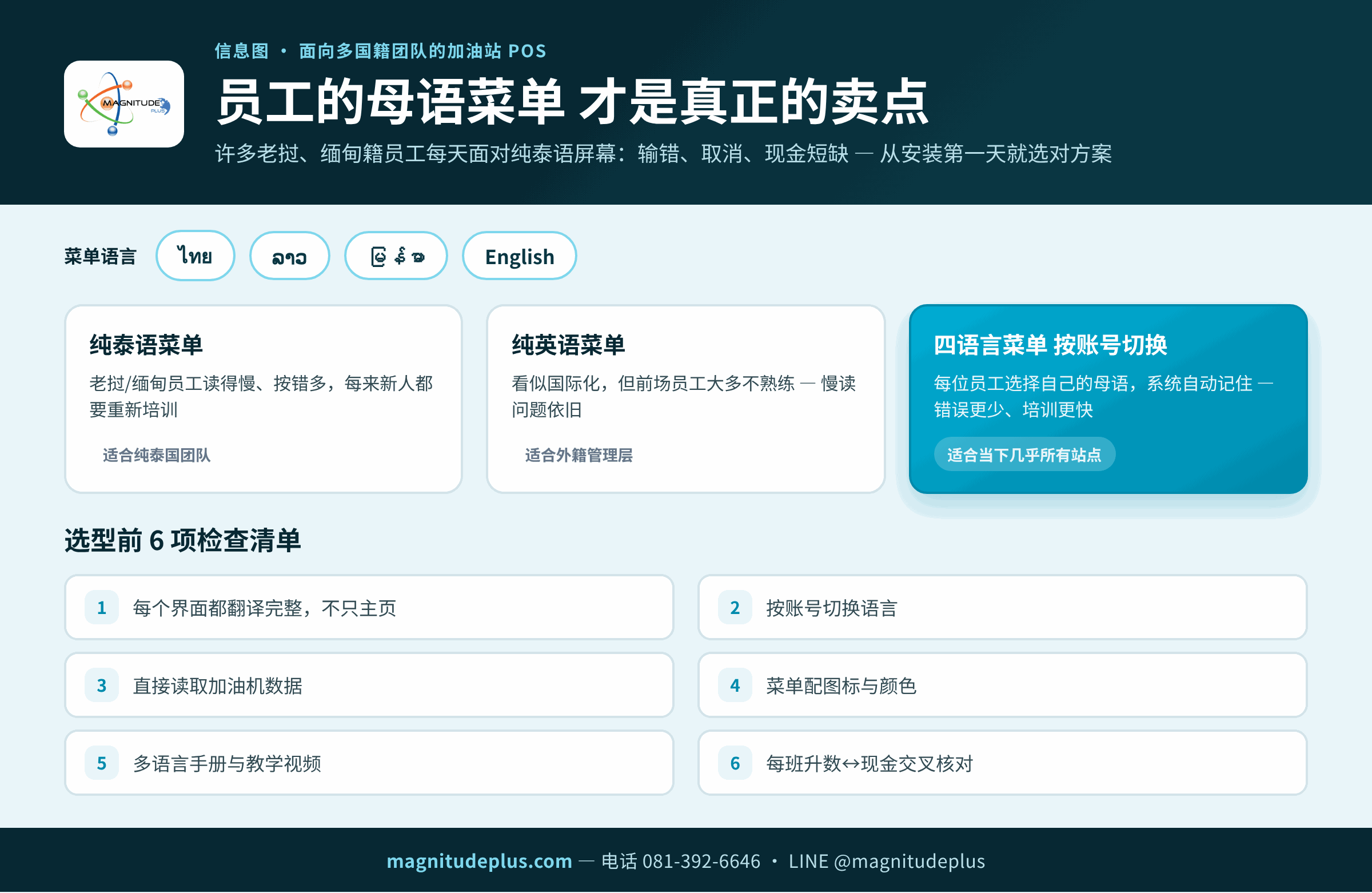The height and width of the screenshot is (893, 1372).
Task: Select 直接读取加油机数据 checklist item
Action: click(369, 686)
